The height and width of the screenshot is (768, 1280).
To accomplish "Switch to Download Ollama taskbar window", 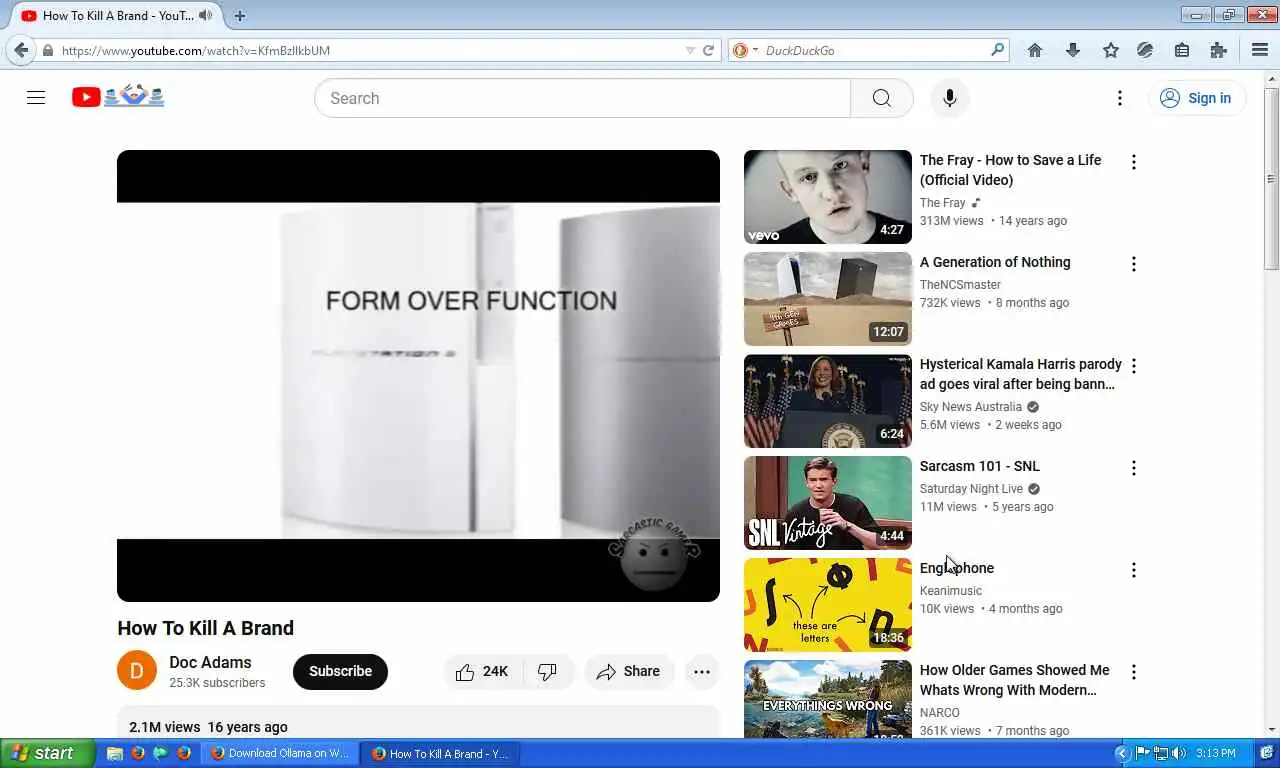I will pyautogui.click(x=280, y=753).
